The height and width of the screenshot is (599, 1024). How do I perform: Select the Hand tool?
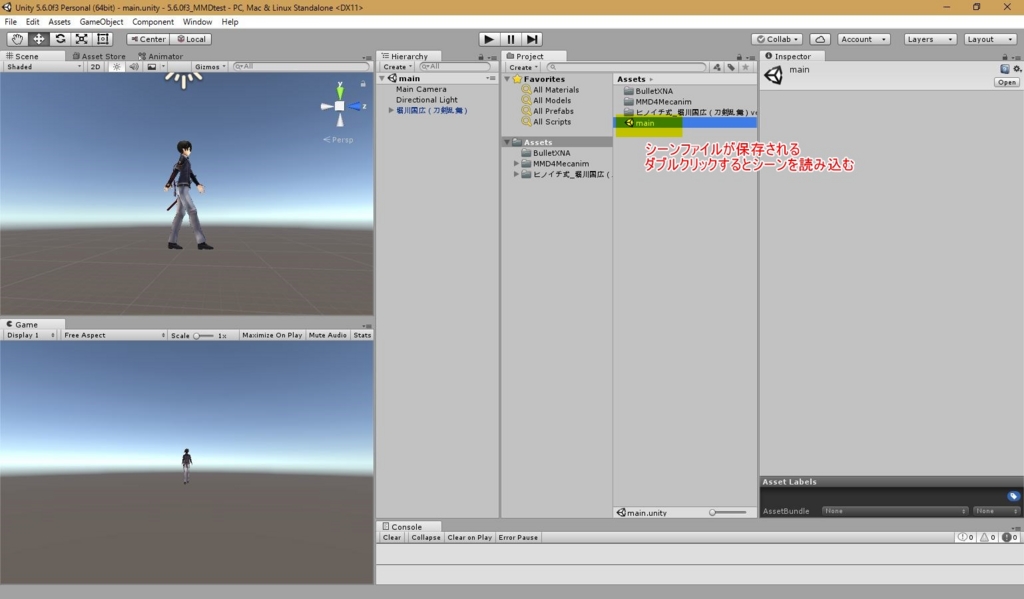pos(17,39)
